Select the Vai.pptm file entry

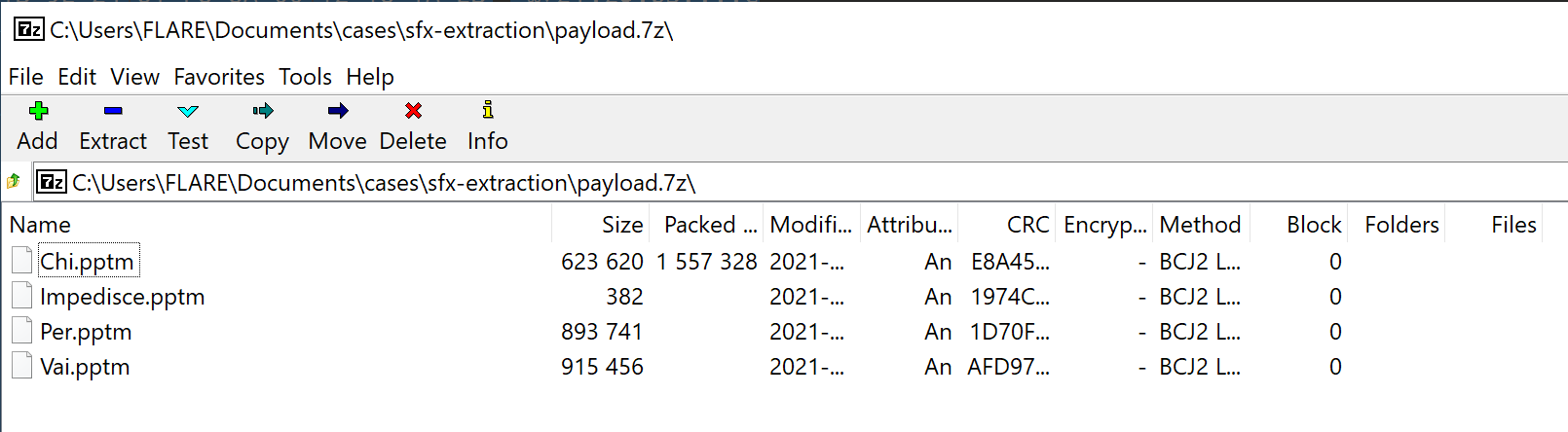click(85, 367)
